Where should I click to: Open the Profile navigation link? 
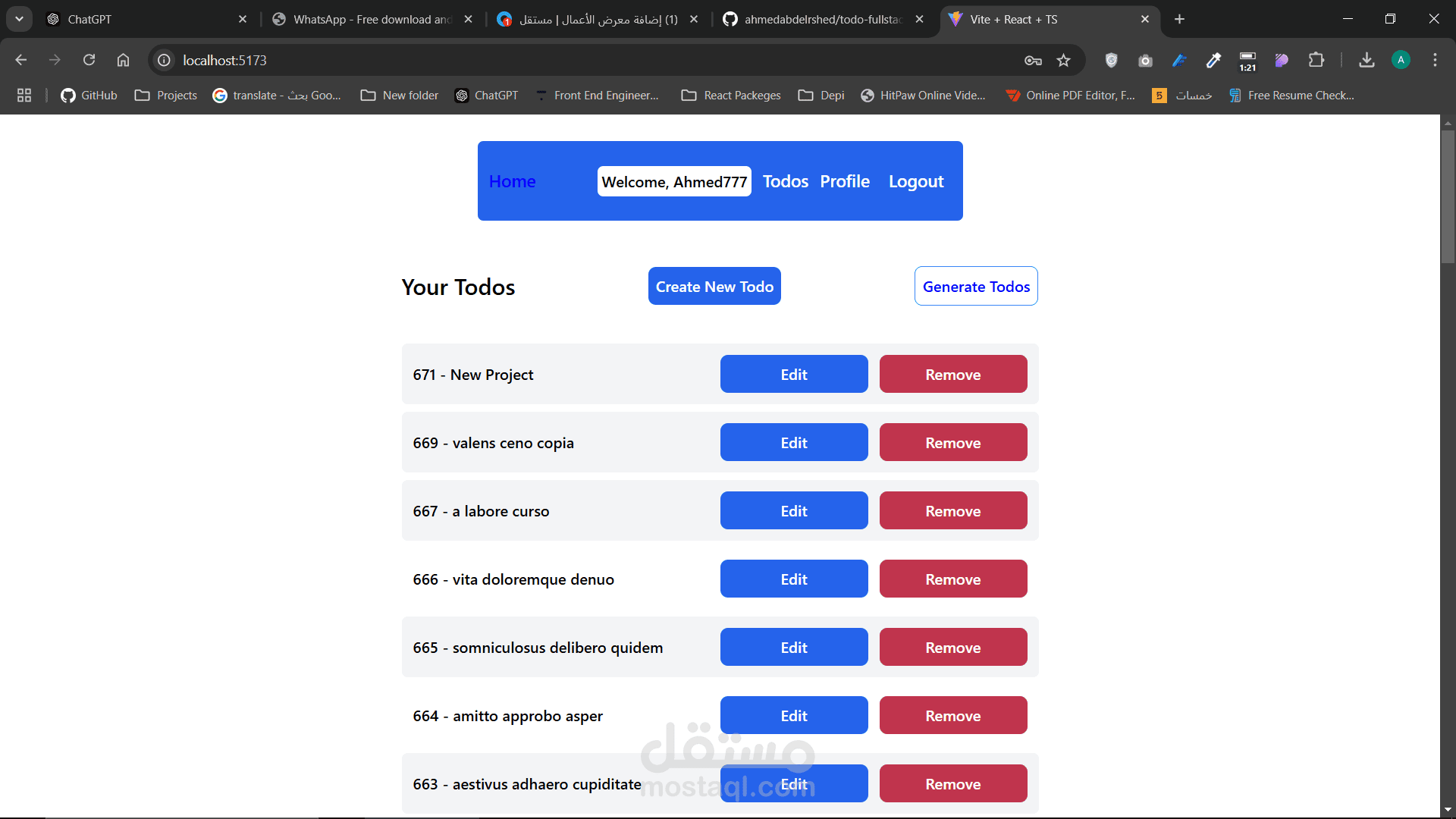point(845,181)
